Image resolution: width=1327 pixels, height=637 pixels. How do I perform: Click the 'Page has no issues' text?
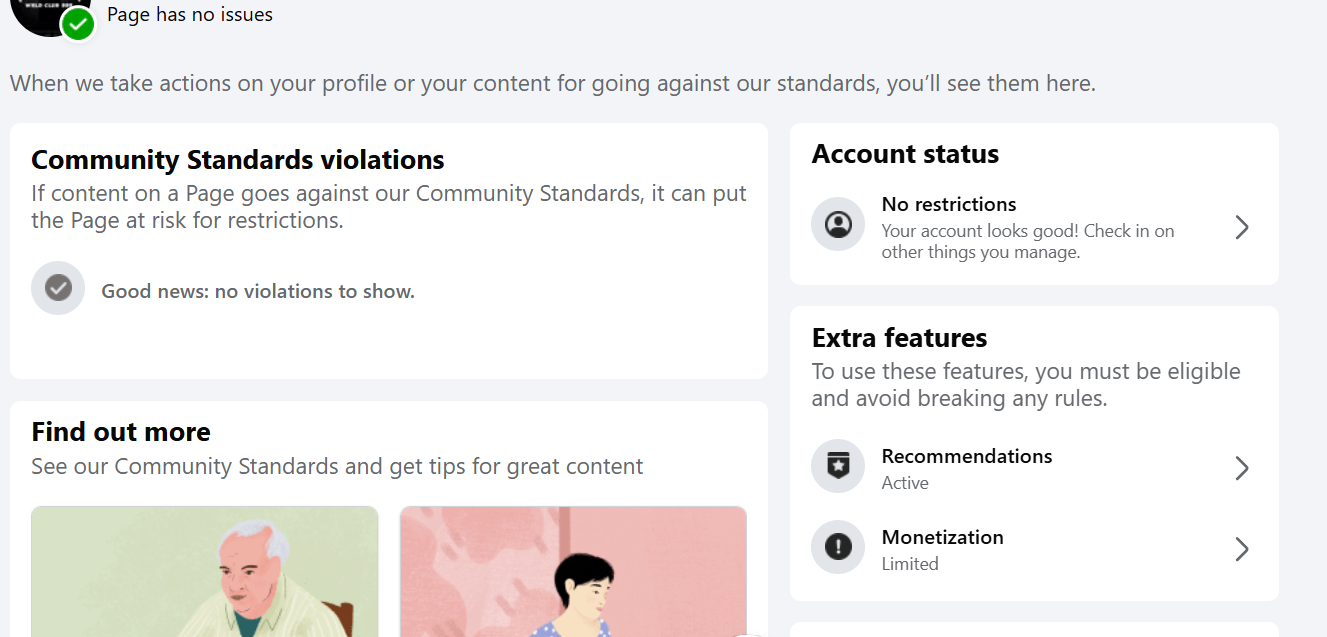coord(190,14)
